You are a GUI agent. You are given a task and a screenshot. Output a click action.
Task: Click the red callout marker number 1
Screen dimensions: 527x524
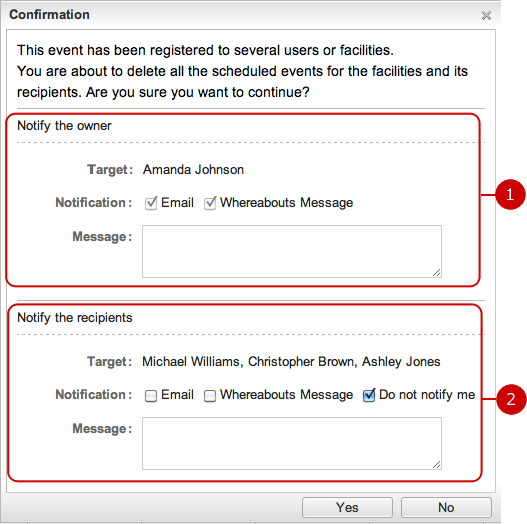510,195
